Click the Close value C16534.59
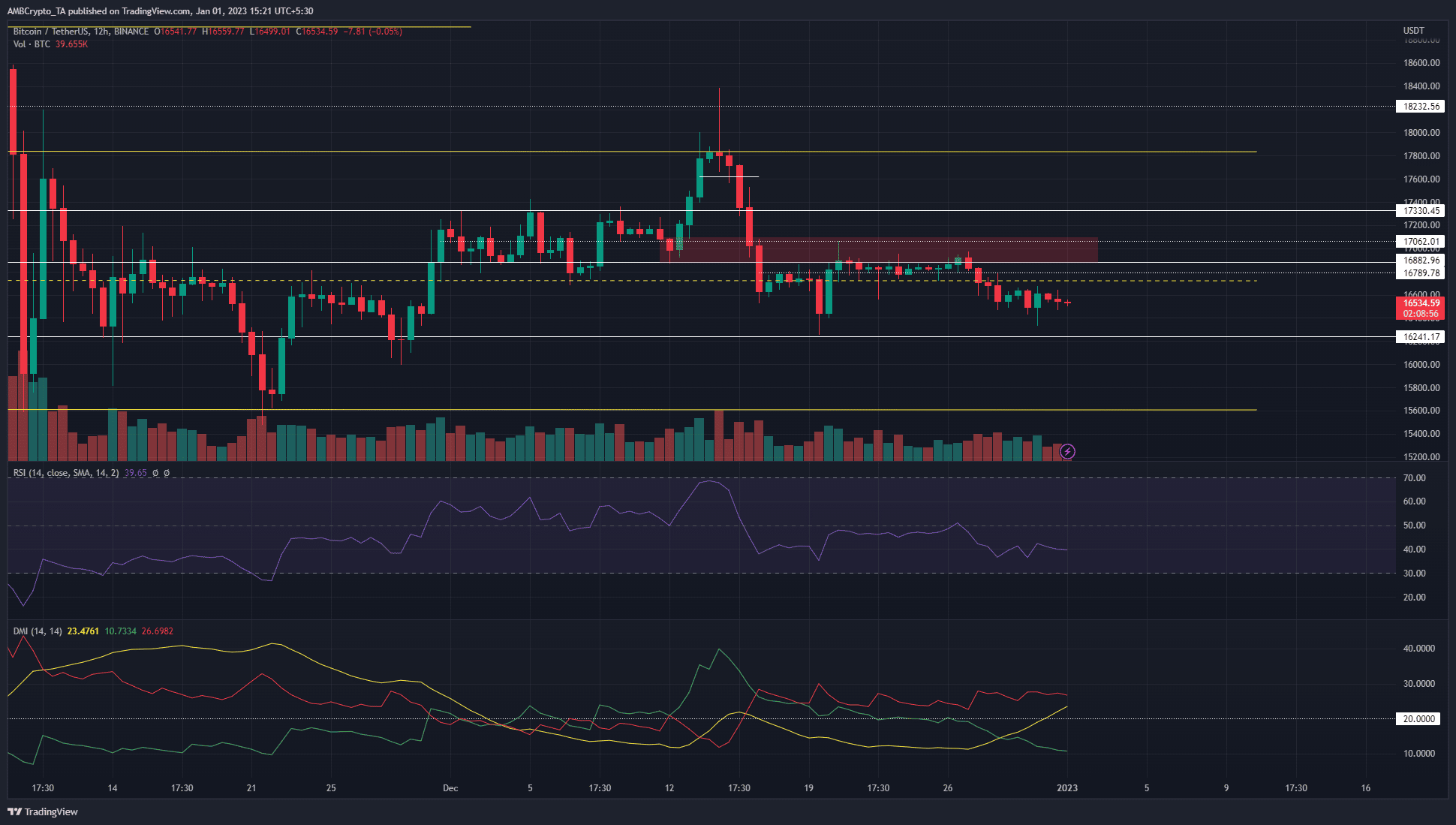 pos(317,32)
